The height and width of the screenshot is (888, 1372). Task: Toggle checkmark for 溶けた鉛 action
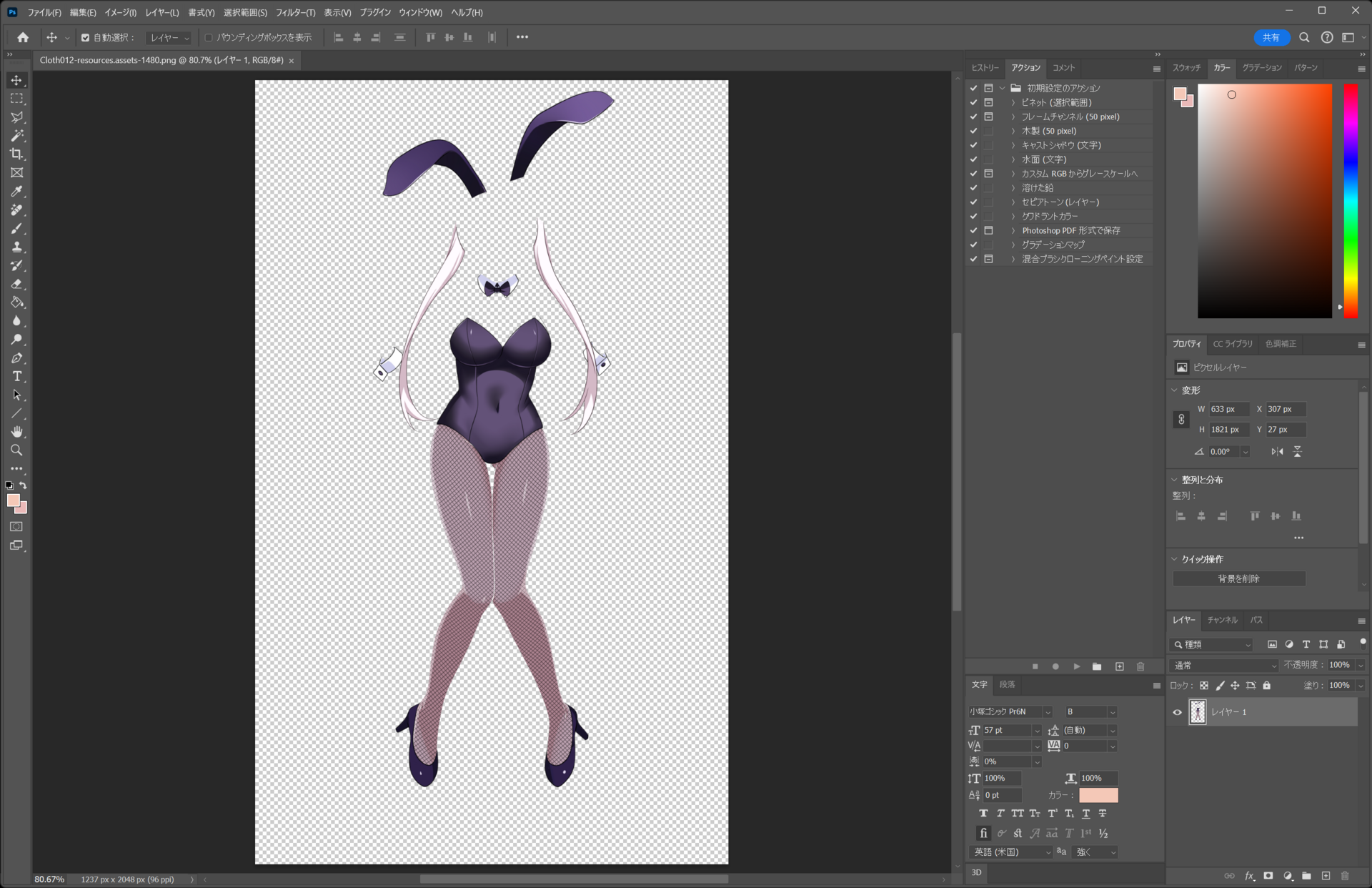pos(973,188)
